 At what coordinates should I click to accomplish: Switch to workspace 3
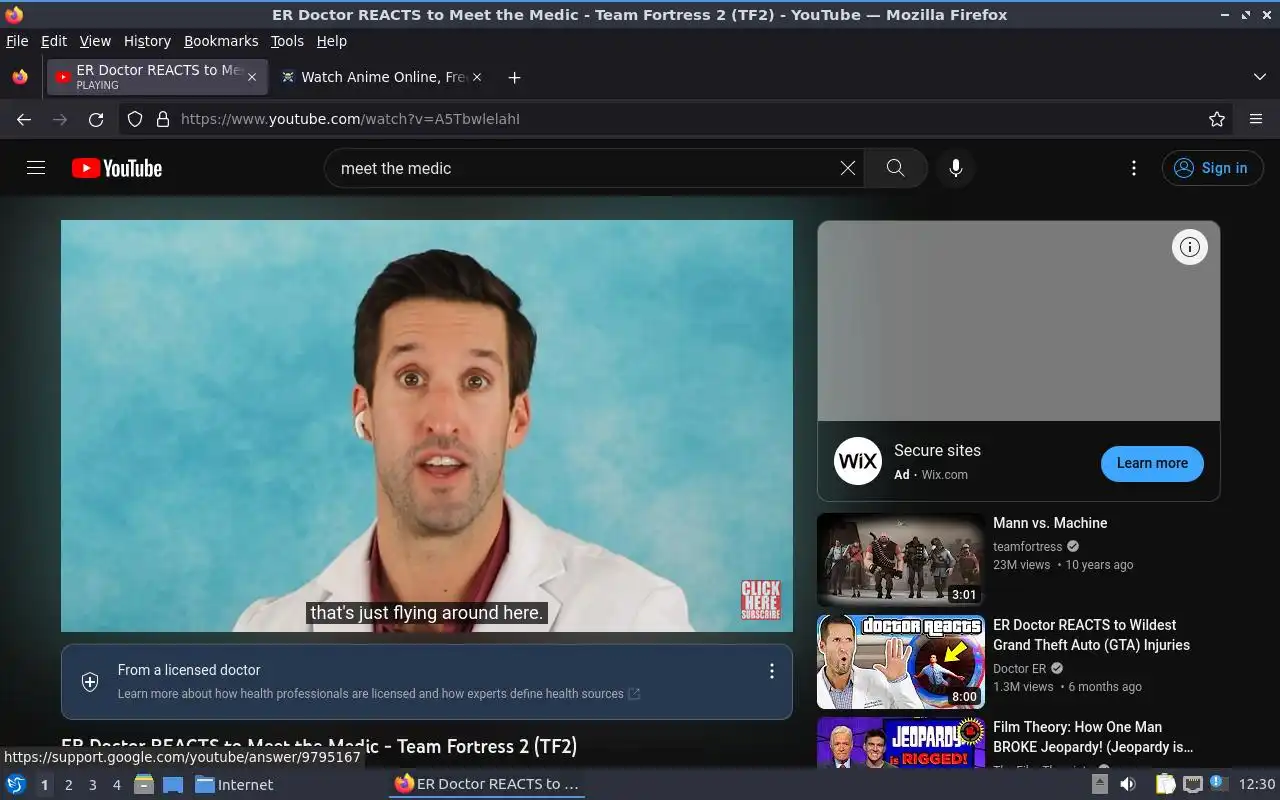point(93,785)
